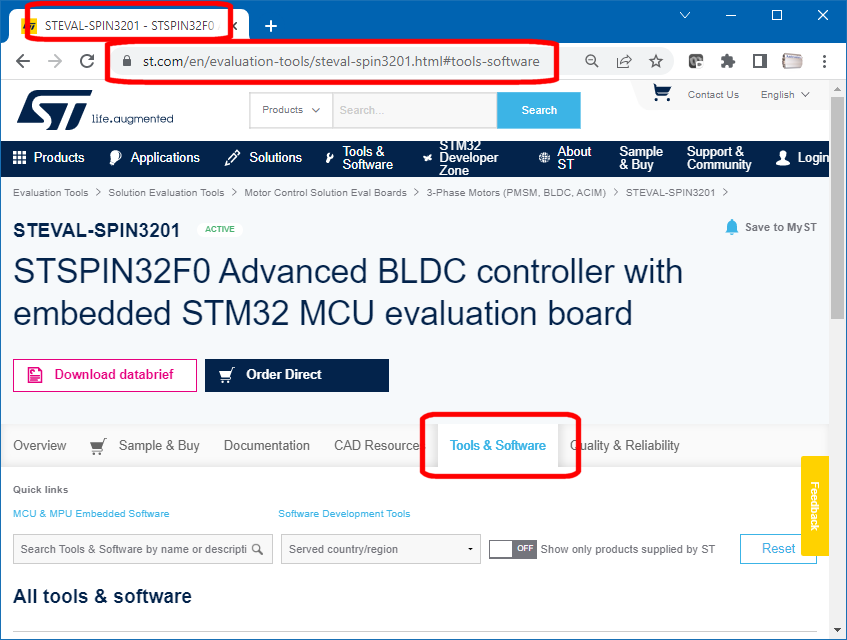Toggle Show only products supplied by ST
This screenshot has height=640, width=847.
(x=513, y=549)
